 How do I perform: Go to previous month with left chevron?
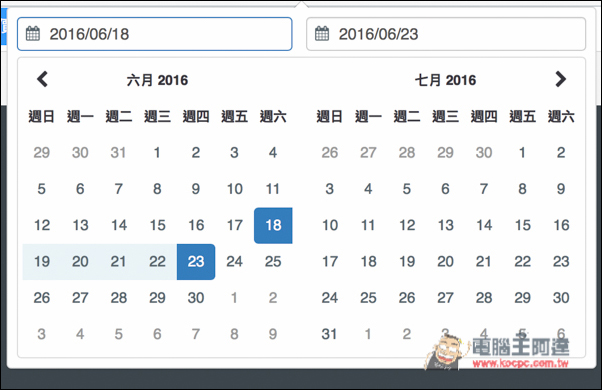pyautogui.click(x=42, y=79)
